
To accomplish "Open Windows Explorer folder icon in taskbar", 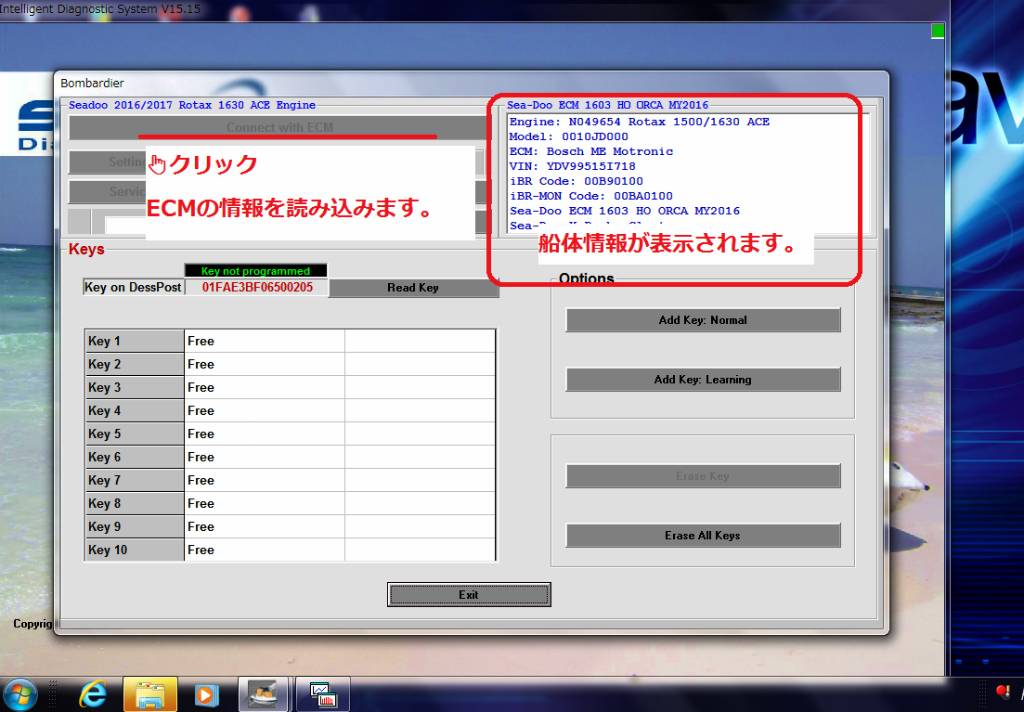I will coord(150,694).
